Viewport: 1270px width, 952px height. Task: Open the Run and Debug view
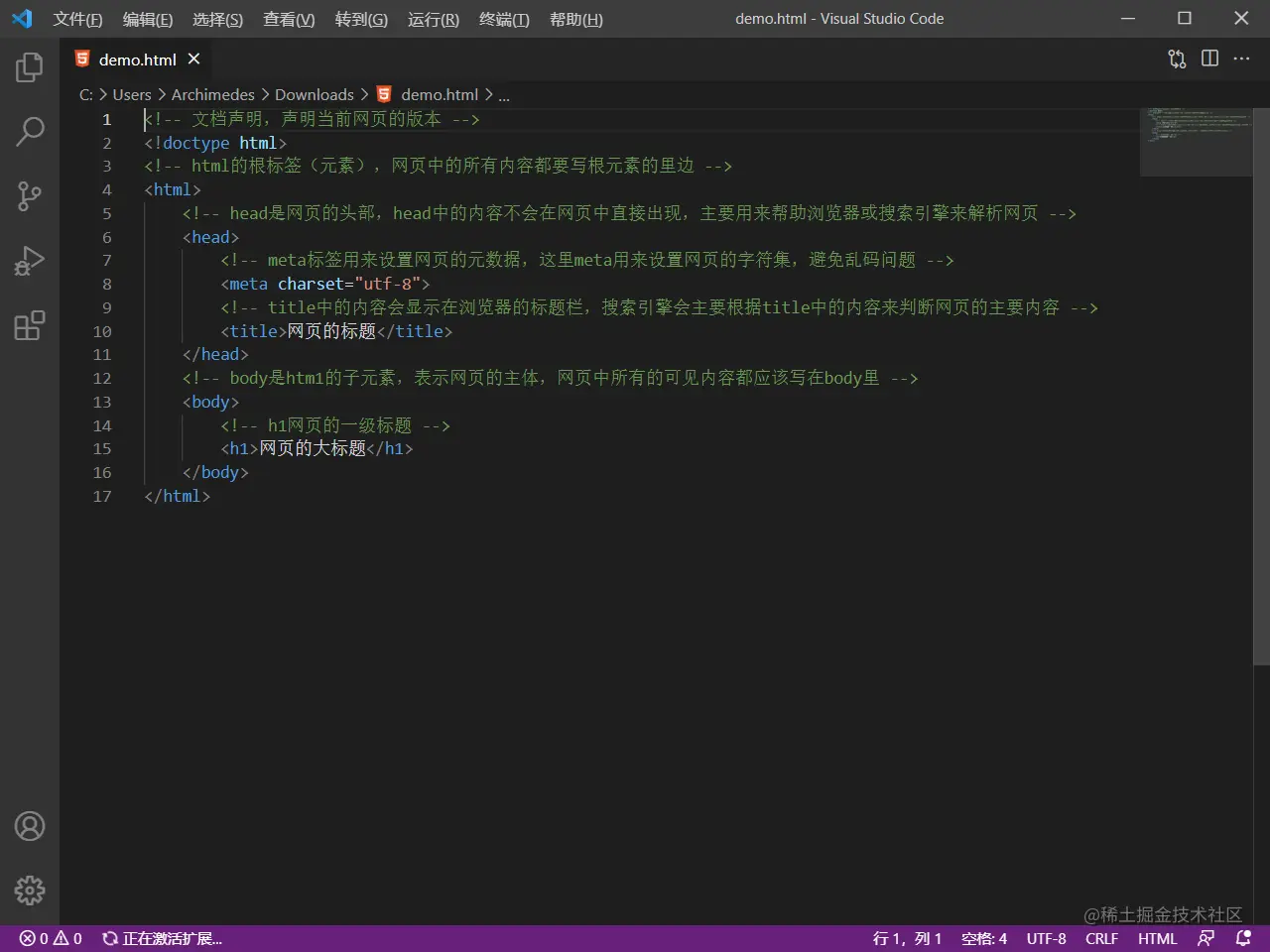[x=29, y=261]
